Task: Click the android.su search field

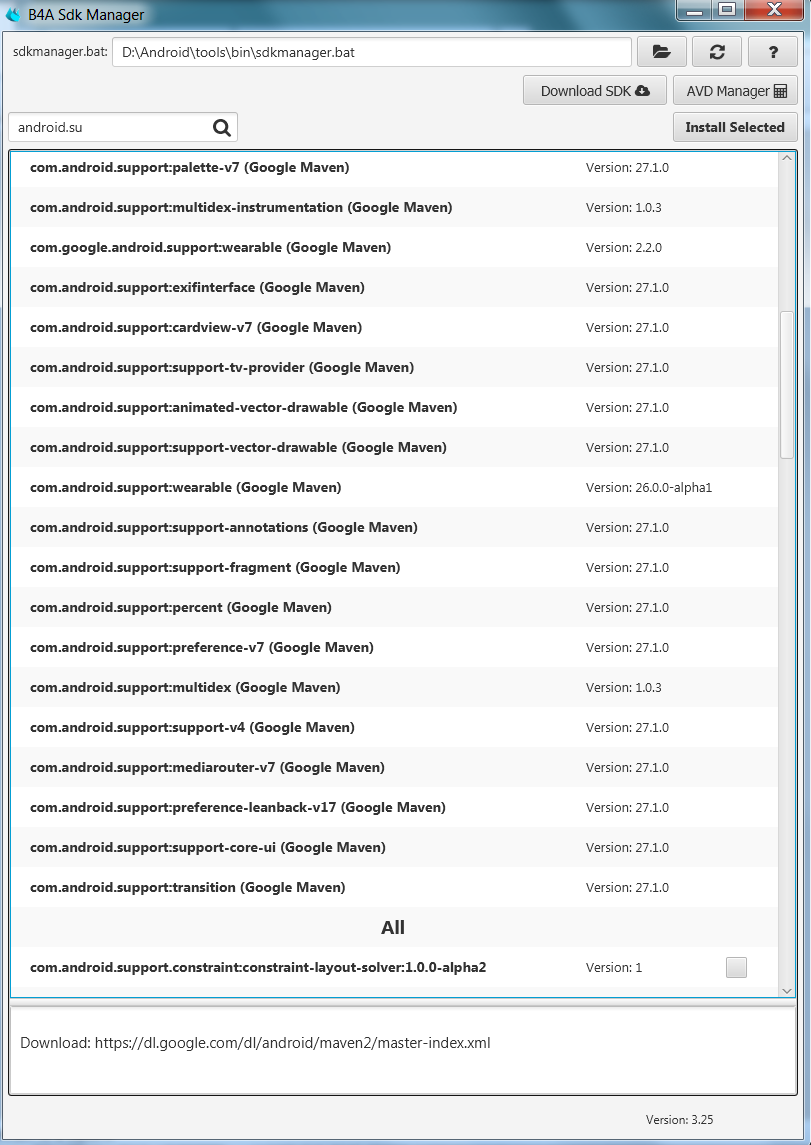Action: tap(123, 128)
